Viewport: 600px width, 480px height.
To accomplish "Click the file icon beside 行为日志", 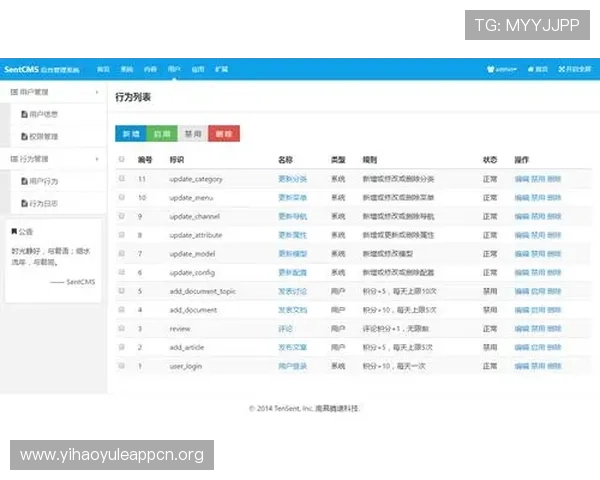I will point(24,203).
